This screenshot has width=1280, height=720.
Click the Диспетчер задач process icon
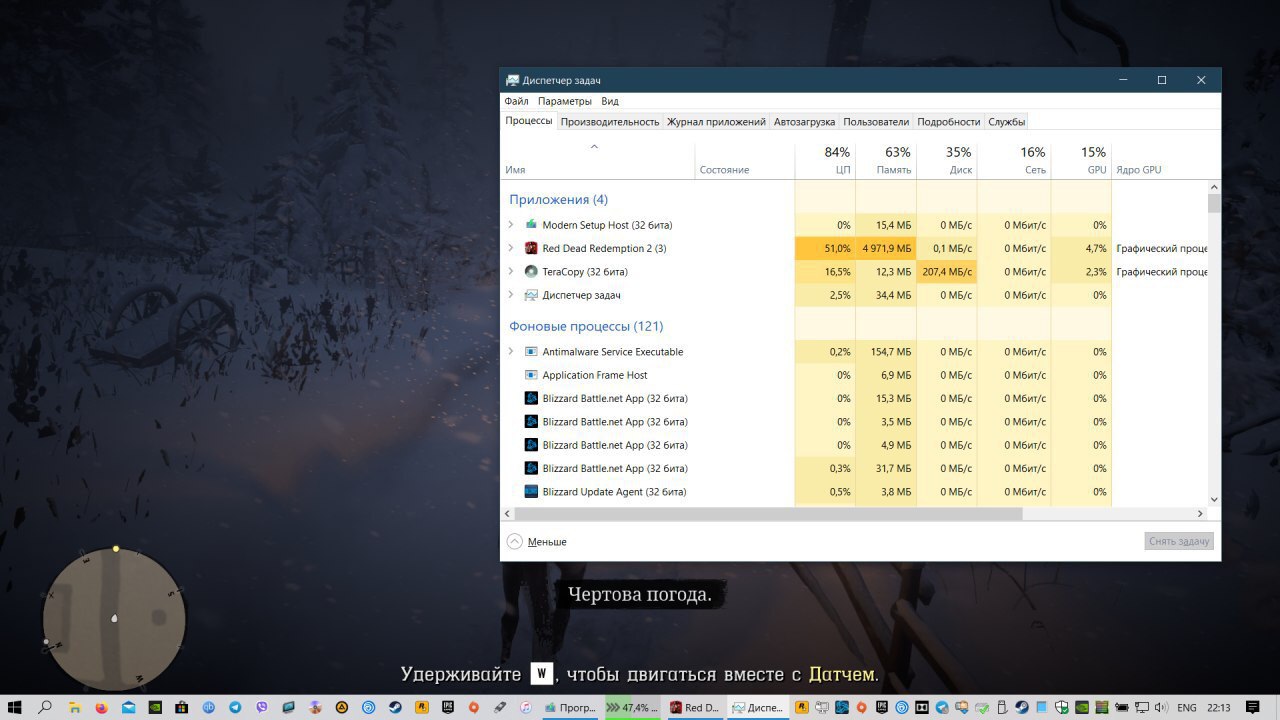[531, 295]
